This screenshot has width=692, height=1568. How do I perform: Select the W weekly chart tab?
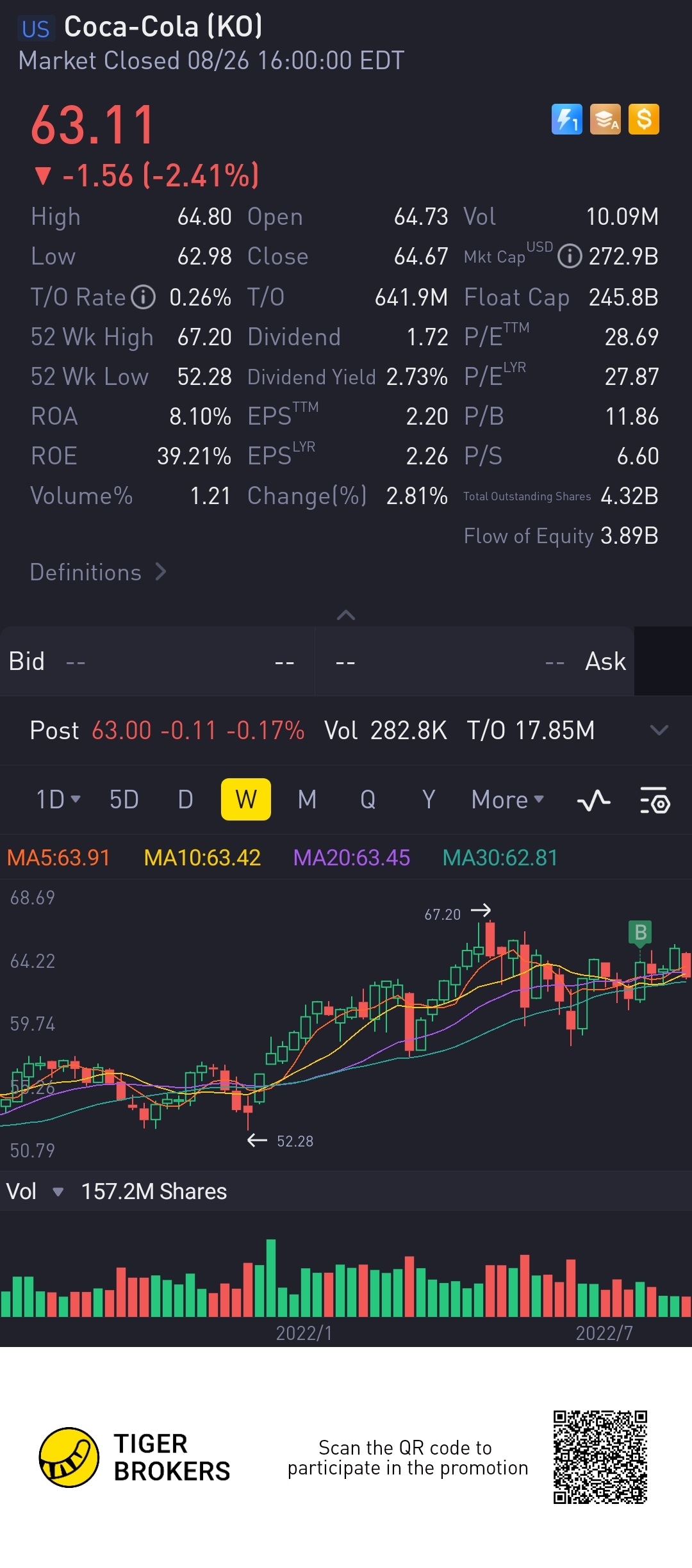246,799
